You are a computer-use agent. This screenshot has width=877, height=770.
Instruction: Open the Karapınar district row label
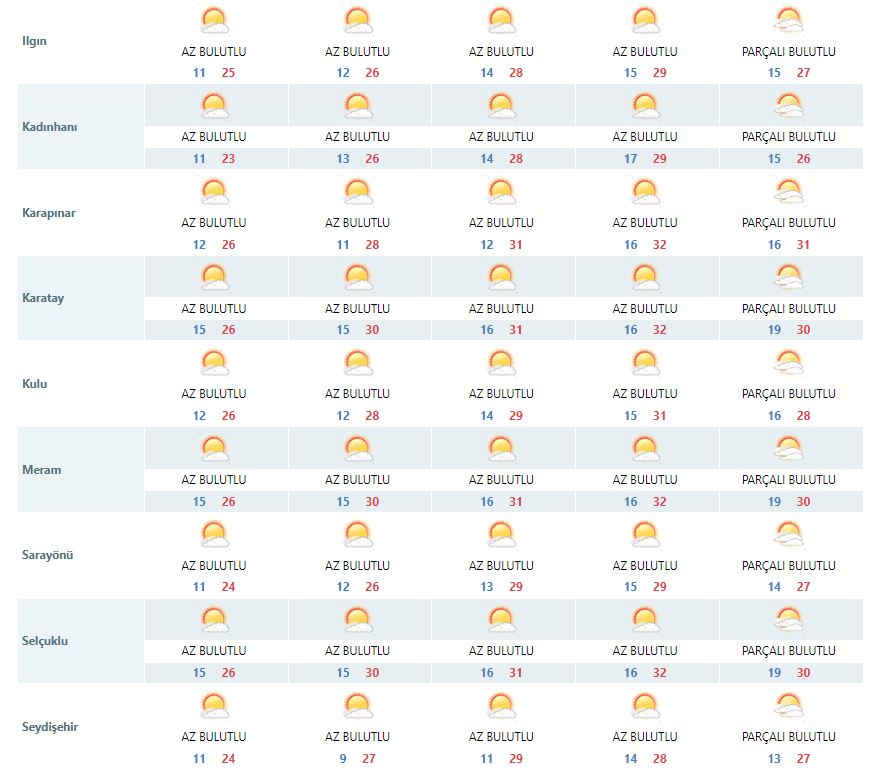click(x=49, y=213)
